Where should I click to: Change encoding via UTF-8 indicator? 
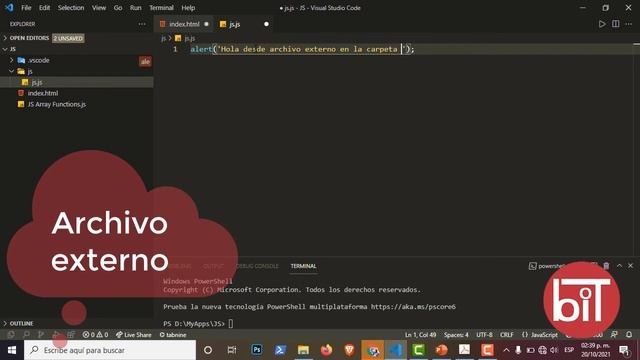[x=484, y=335]
